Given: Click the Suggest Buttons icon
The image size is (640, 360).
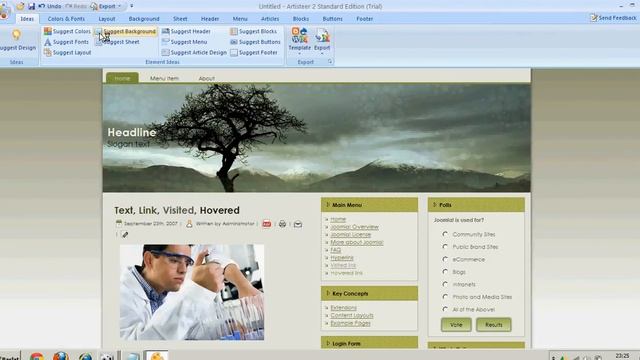Looking at the screenshot, I should click(233, 42).
